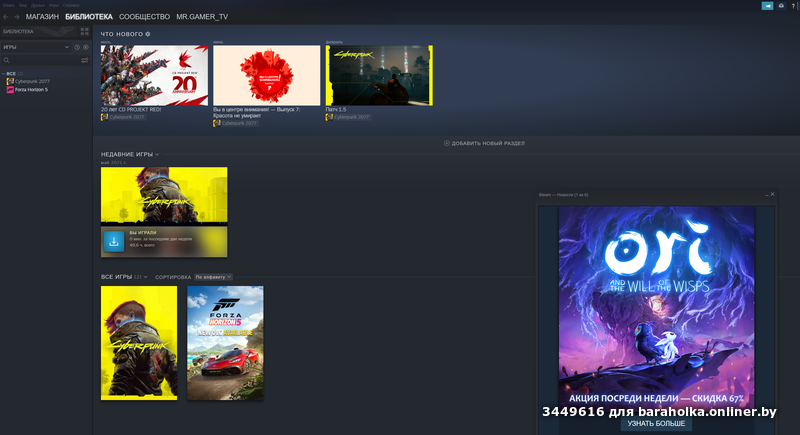
Task: Click the download icon on Cyberpunk card
Action: [x=114, y=242]
